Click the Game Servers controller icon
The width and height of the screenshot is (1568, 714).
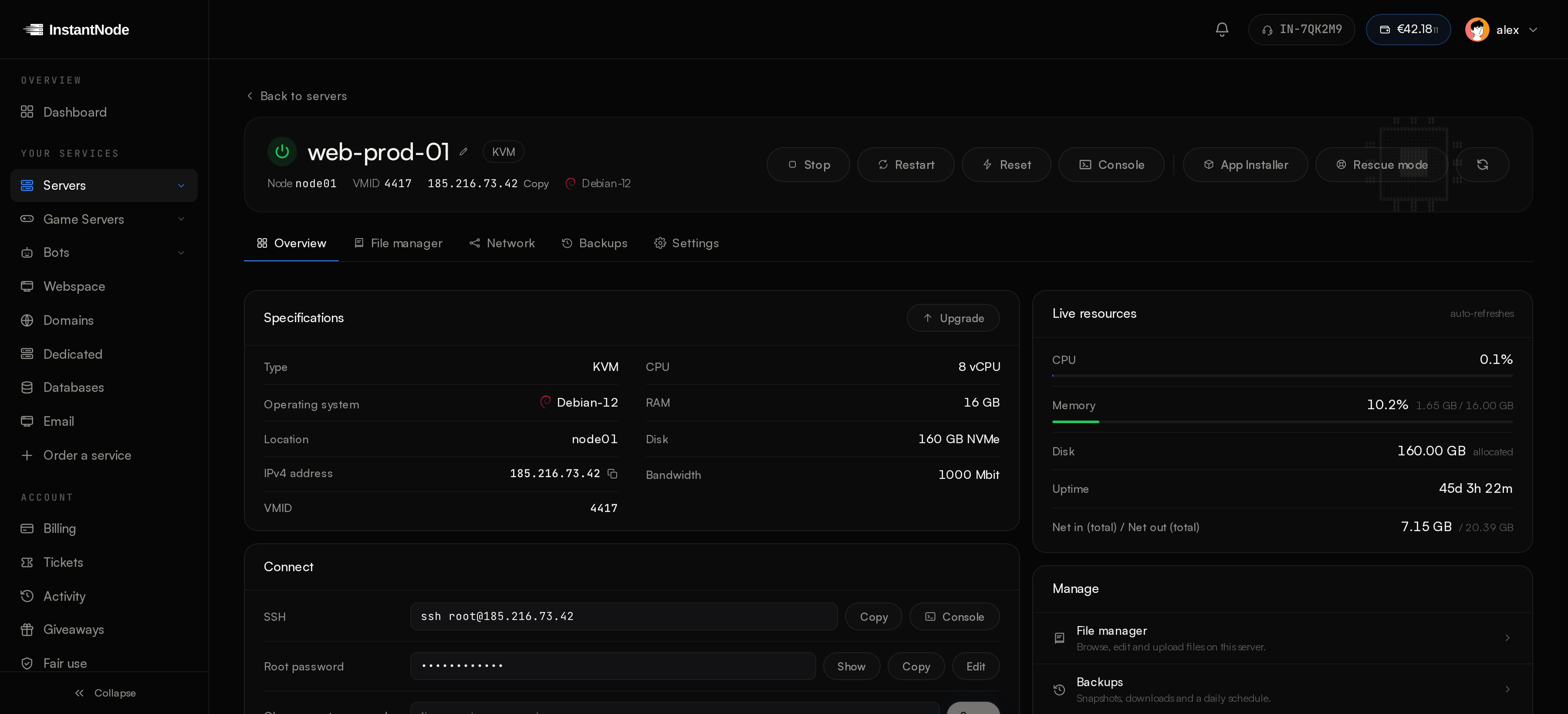click(x=27, y=219)
